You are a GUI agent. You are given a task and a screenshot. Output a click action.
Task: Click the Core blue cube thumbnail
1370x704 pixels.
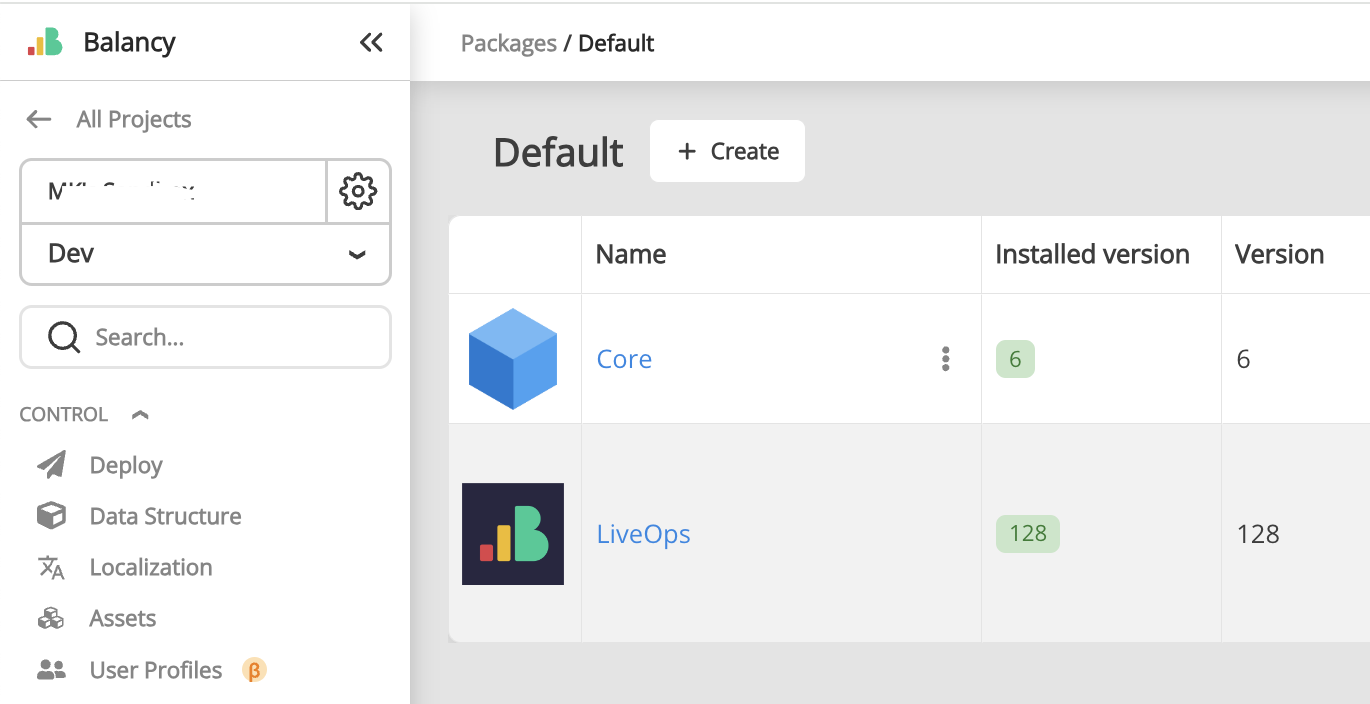tap(513, 359)
